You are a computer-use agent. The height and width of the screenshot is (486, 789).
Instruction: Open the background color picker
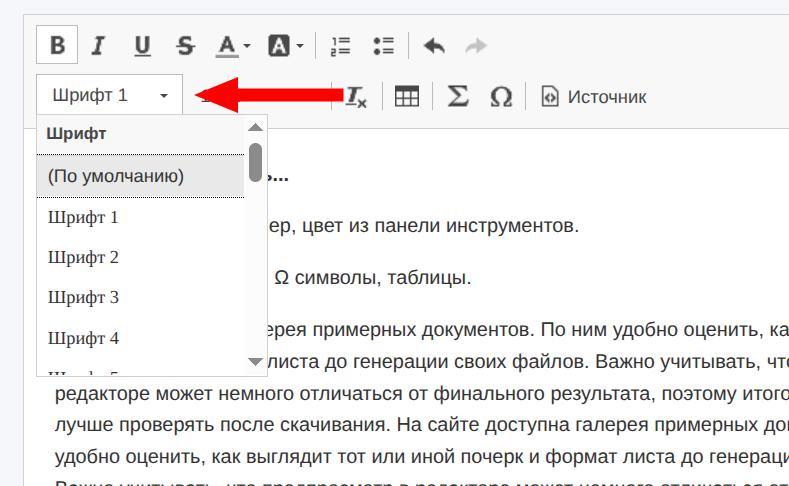coord(285,46)
